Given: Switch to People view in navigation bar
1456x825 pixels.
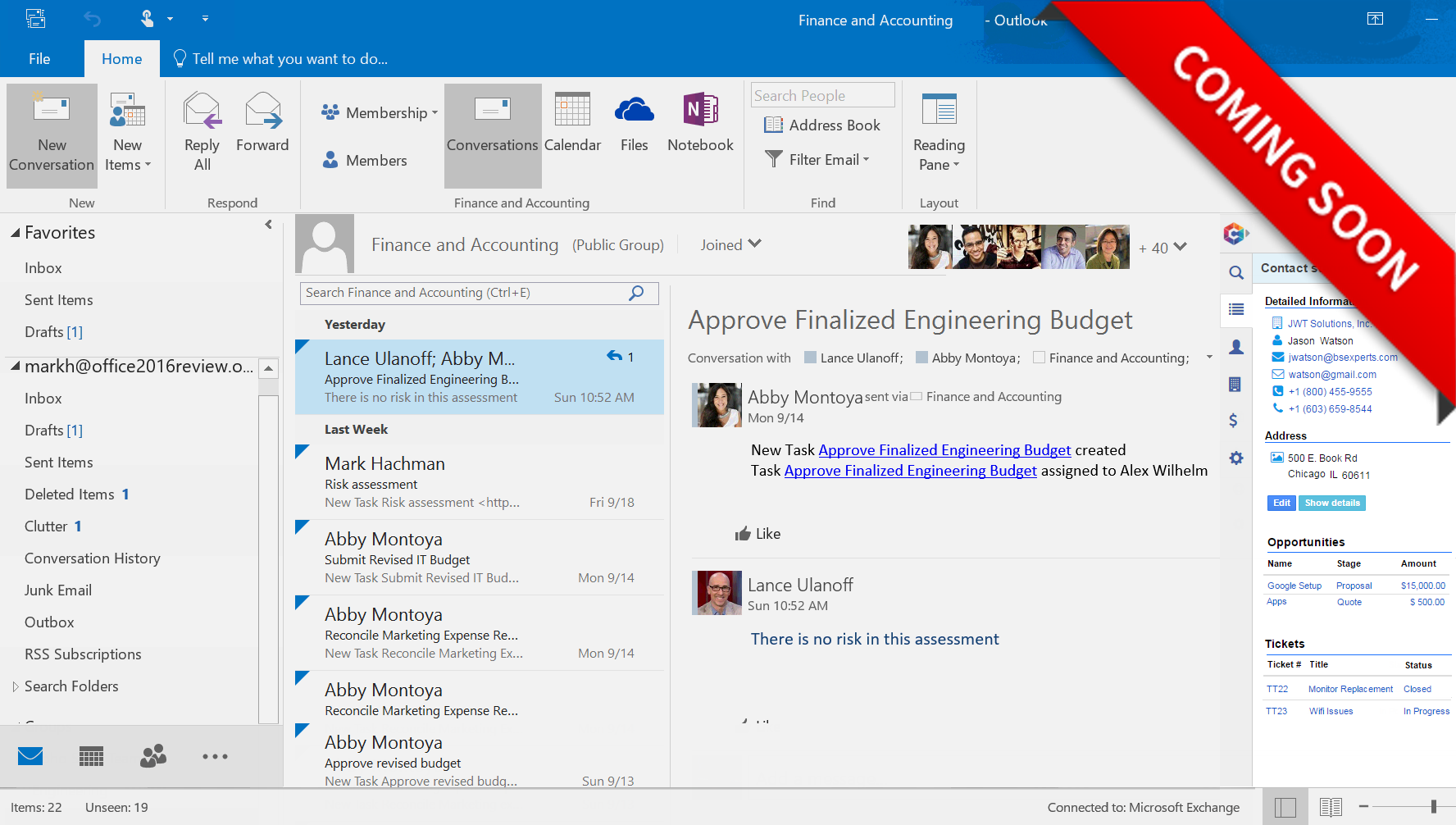Looking at the screenshot, I should point(153,756).
